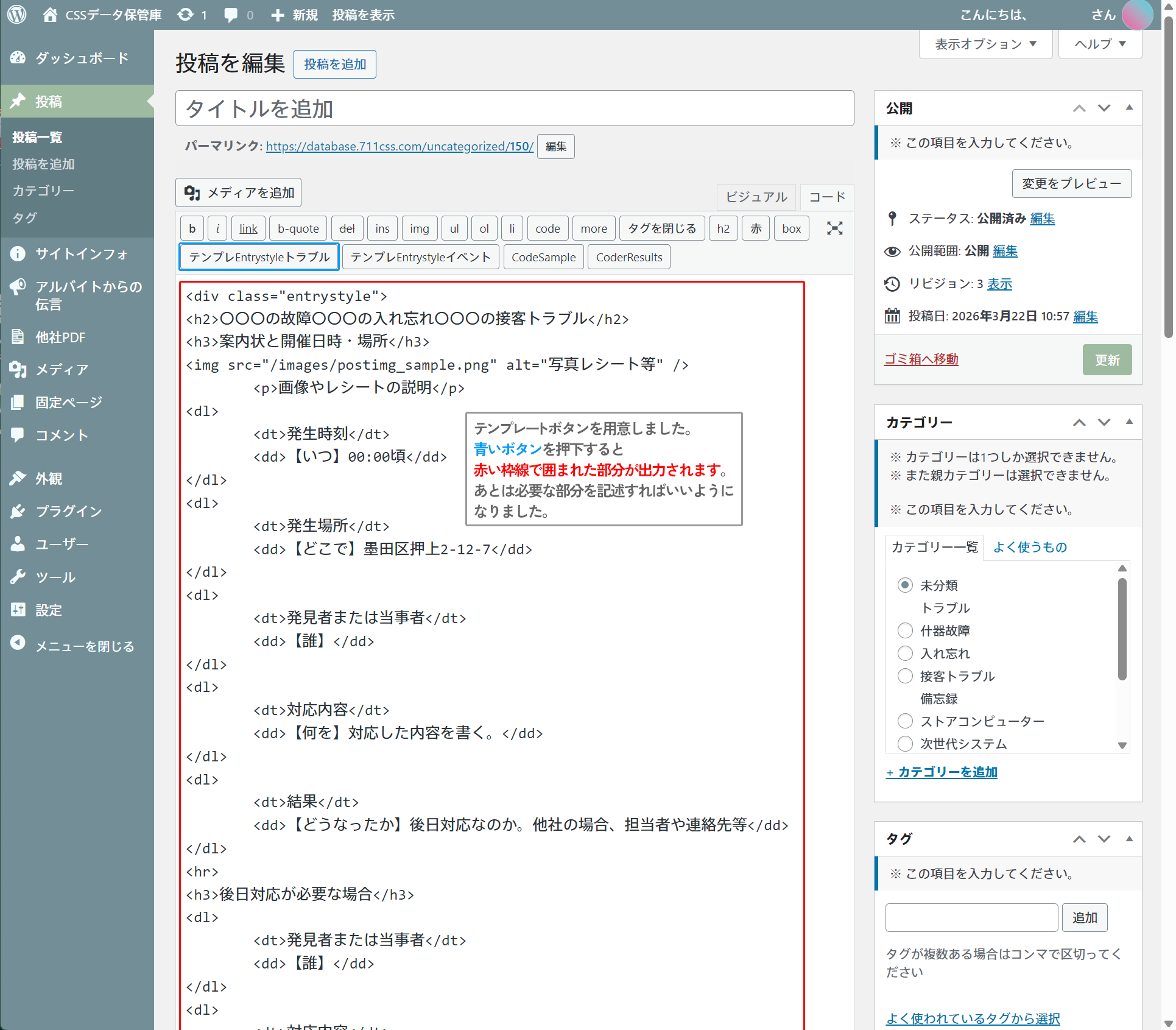Select the 什器故障 category radio button

tap(905, 630)
